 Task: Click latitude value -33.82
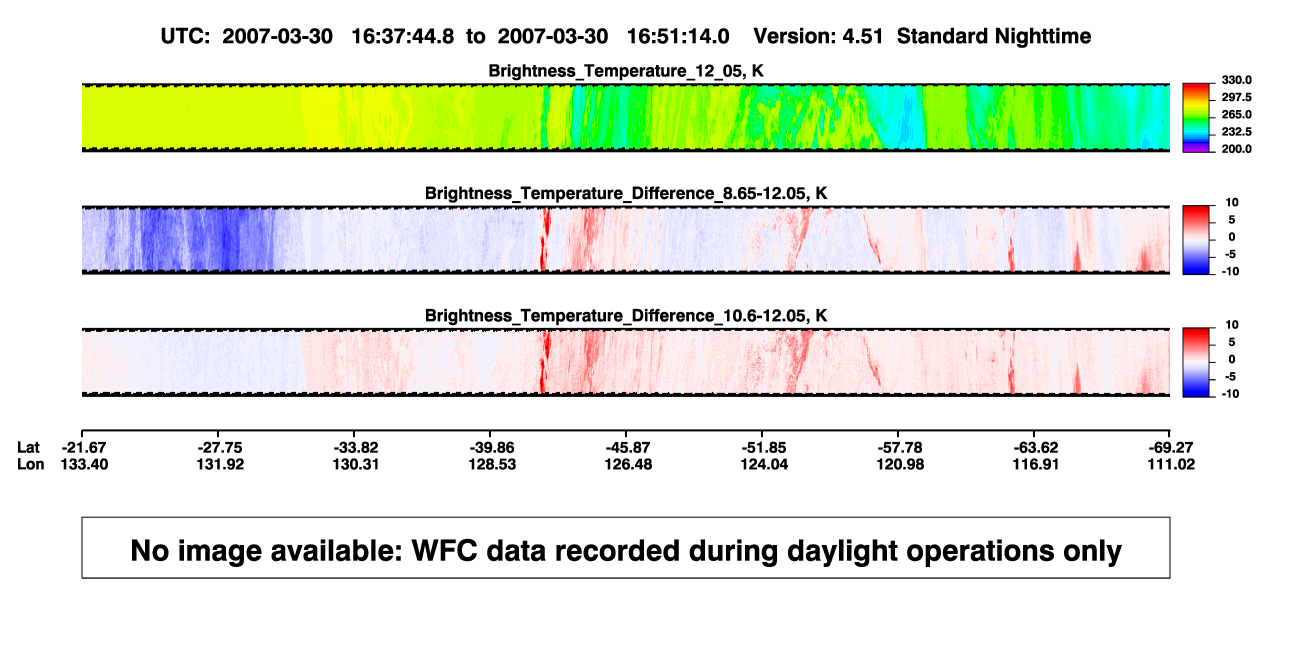(x=355, y=447)
